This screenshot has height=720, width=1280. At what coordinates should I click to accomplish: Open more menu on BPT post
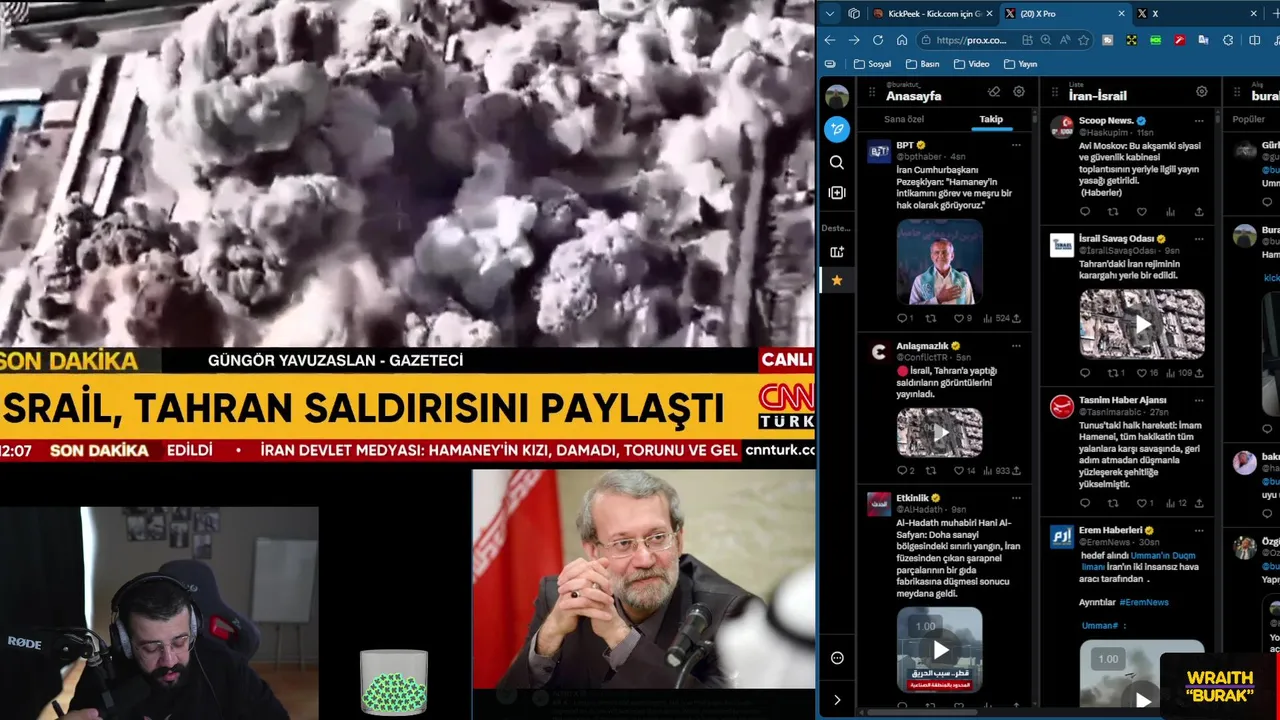(x=1016, y=145)
